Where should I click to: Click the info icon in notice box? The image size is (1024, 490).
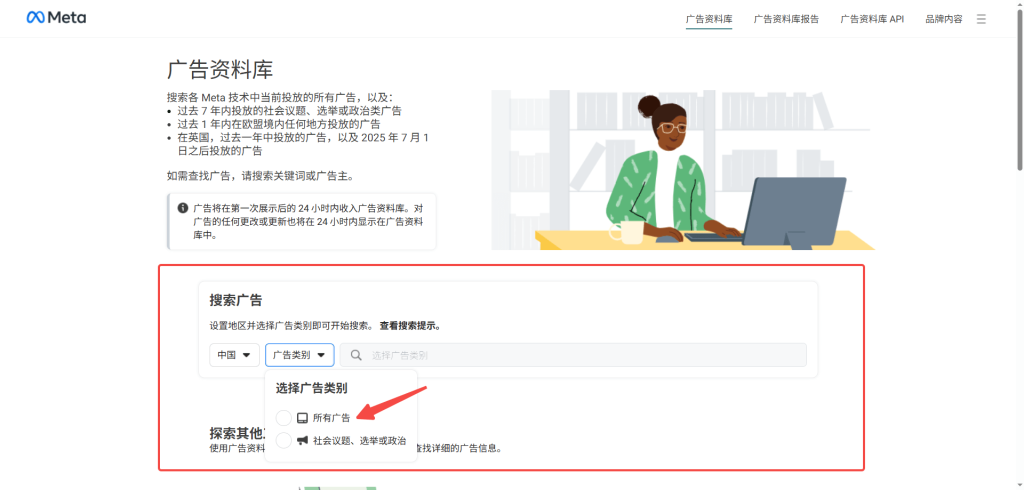[x=183, y=208]
